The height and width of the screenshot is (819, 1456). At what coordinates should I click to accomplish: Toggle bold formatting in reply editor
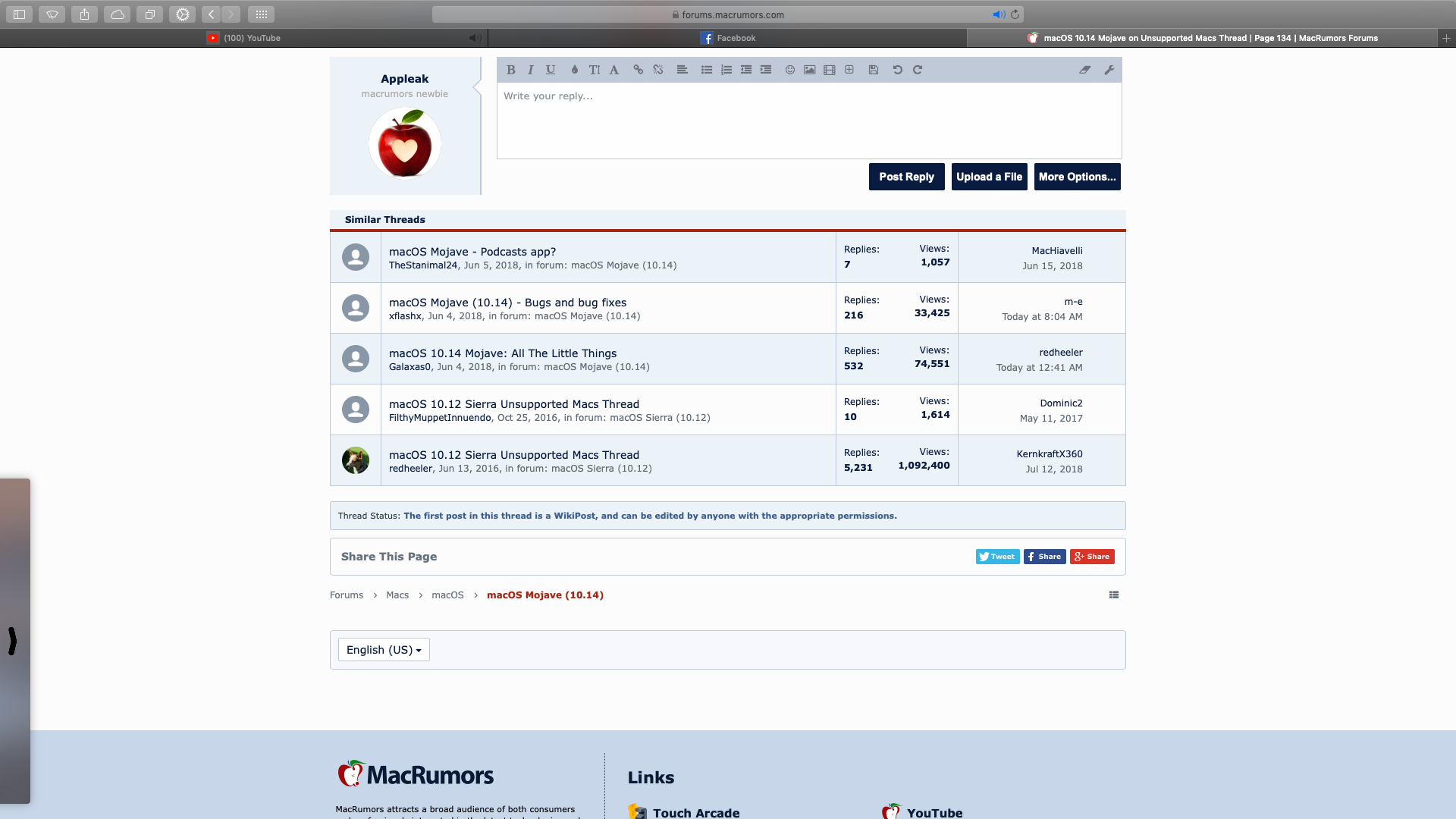tap(511, 70)
